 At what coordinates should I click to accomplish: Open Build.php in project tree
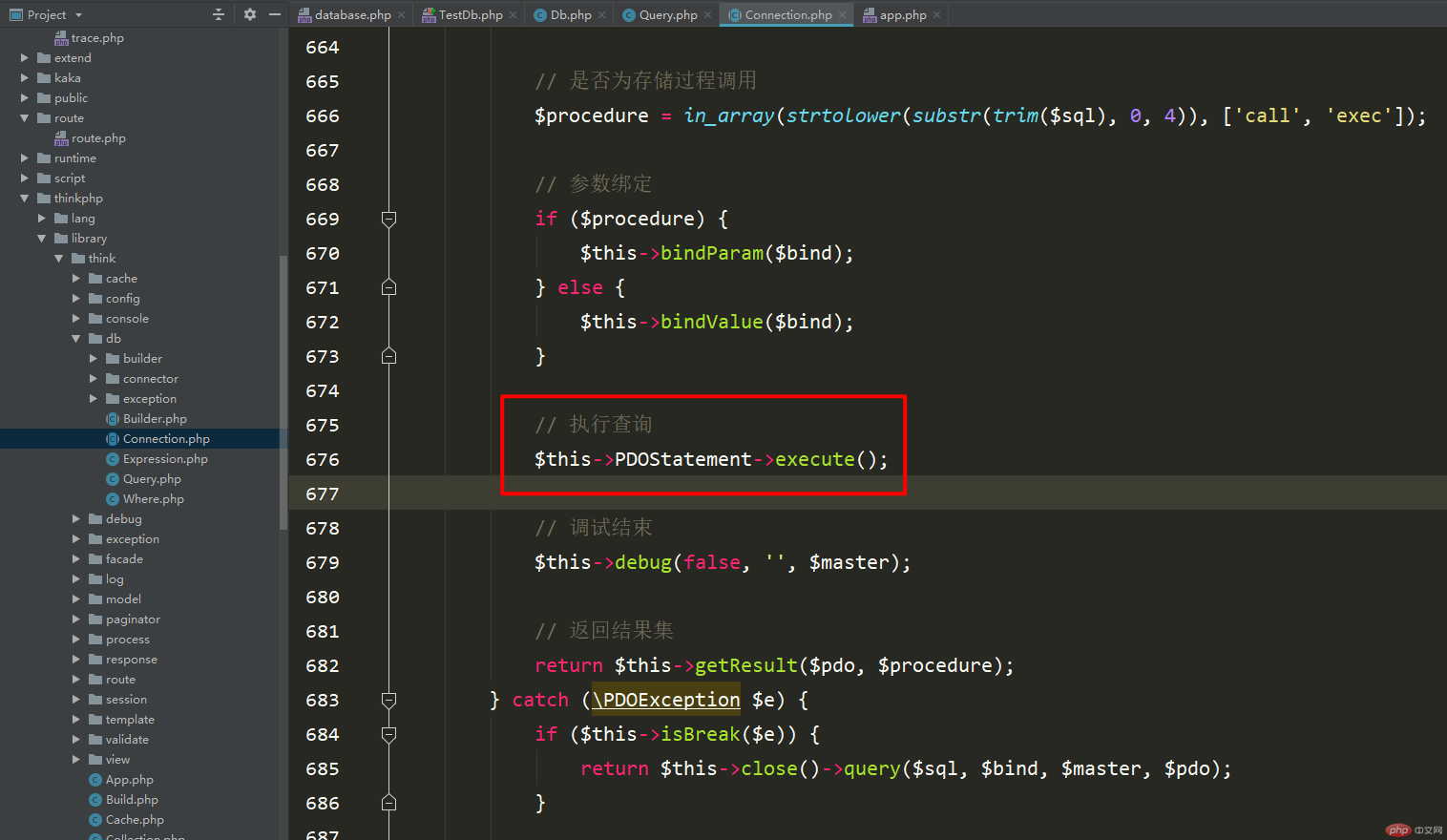132,800
